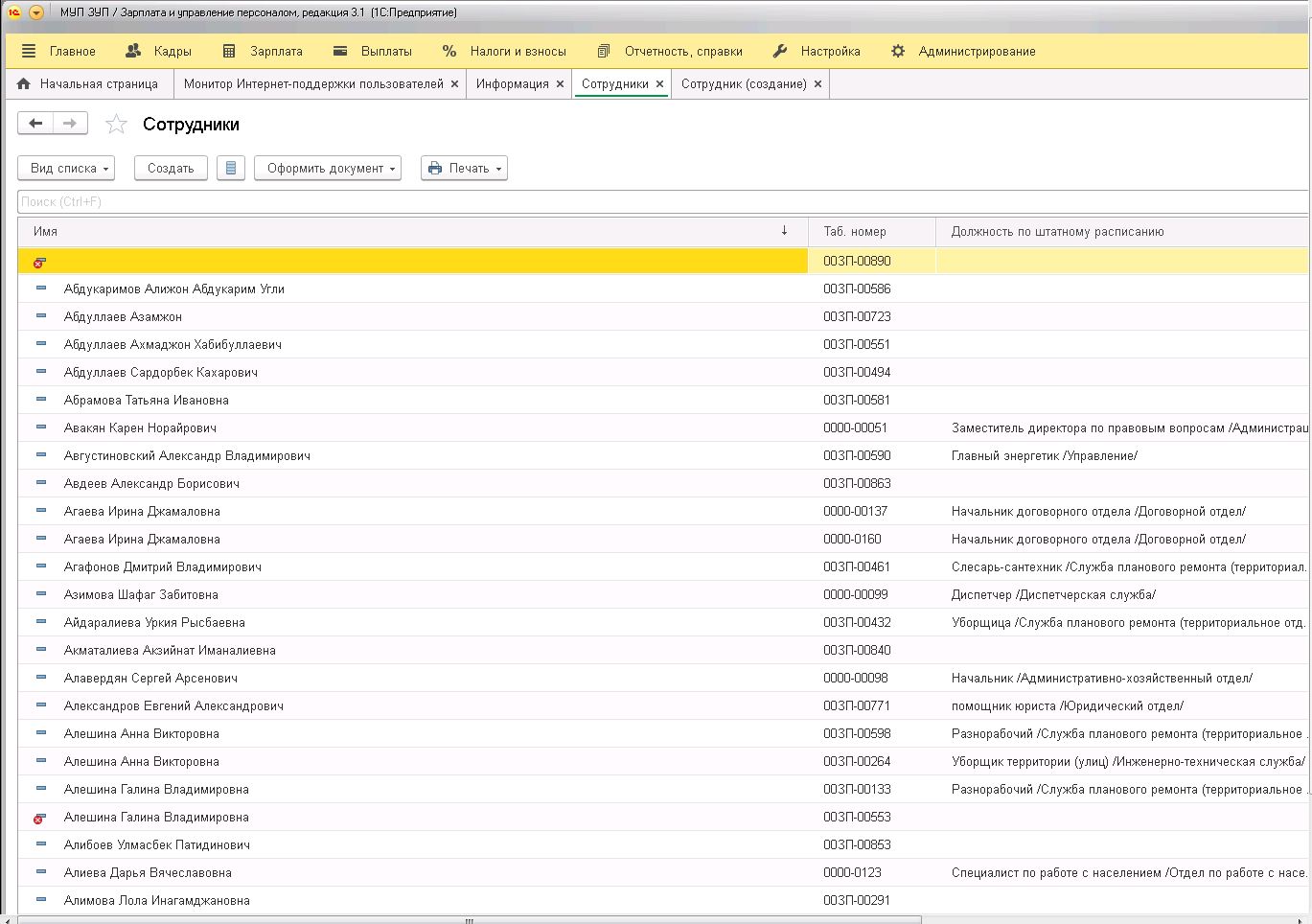The width and height of the screenshot is (1312, 924).
Task: Click row icon for Александров Евгений Александрович
Action: (41, 705)
